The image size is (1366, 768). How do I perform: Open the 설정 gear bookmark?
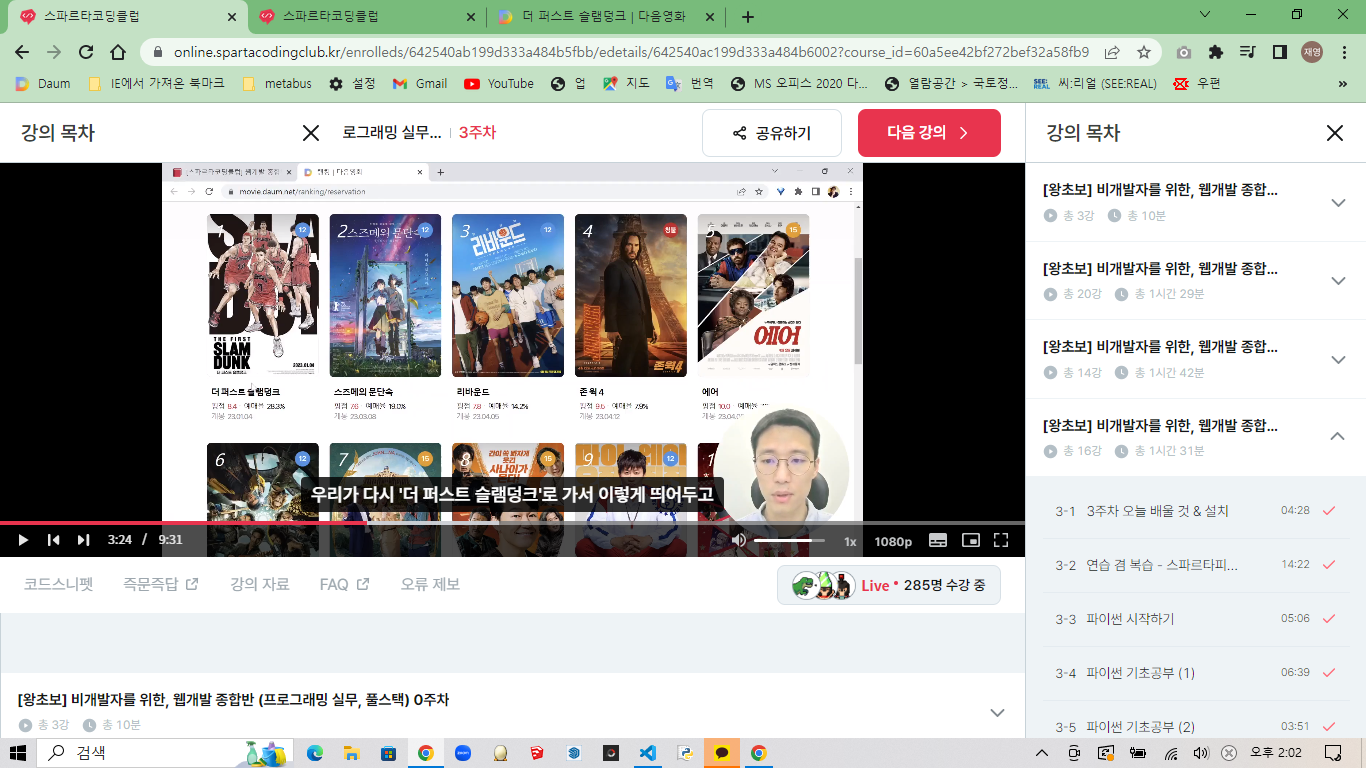[x=352, y=84]
